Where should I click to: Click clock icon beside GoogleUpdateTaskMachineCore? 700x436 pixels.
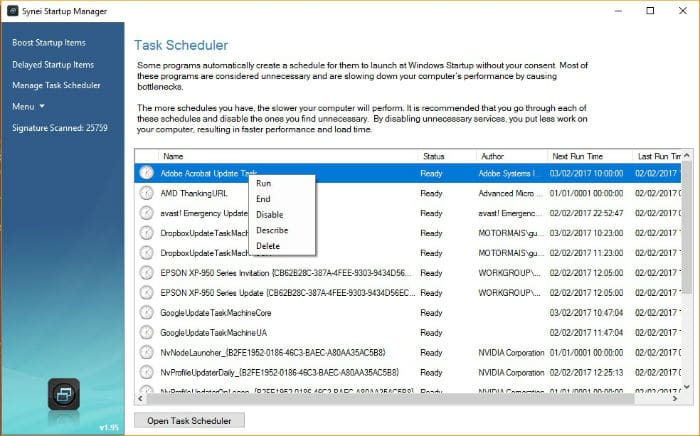click(146, 312)
